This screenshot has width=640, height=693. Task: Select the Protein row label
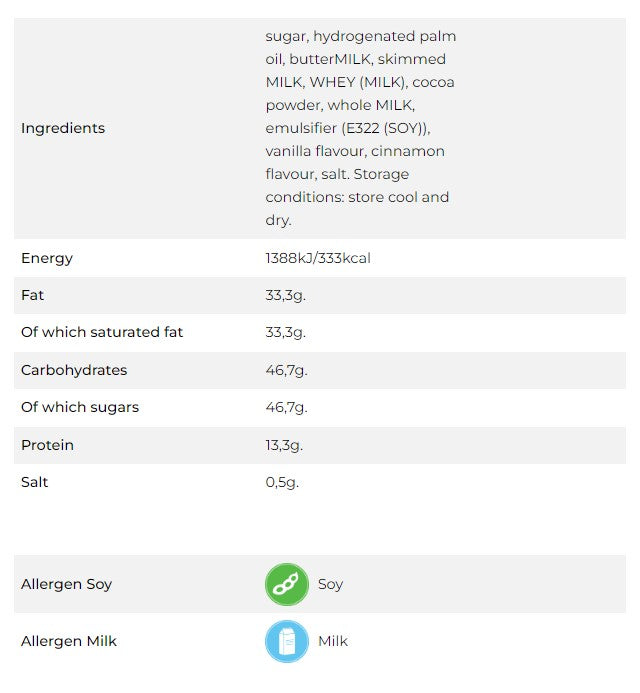click(x=48, y=445)
